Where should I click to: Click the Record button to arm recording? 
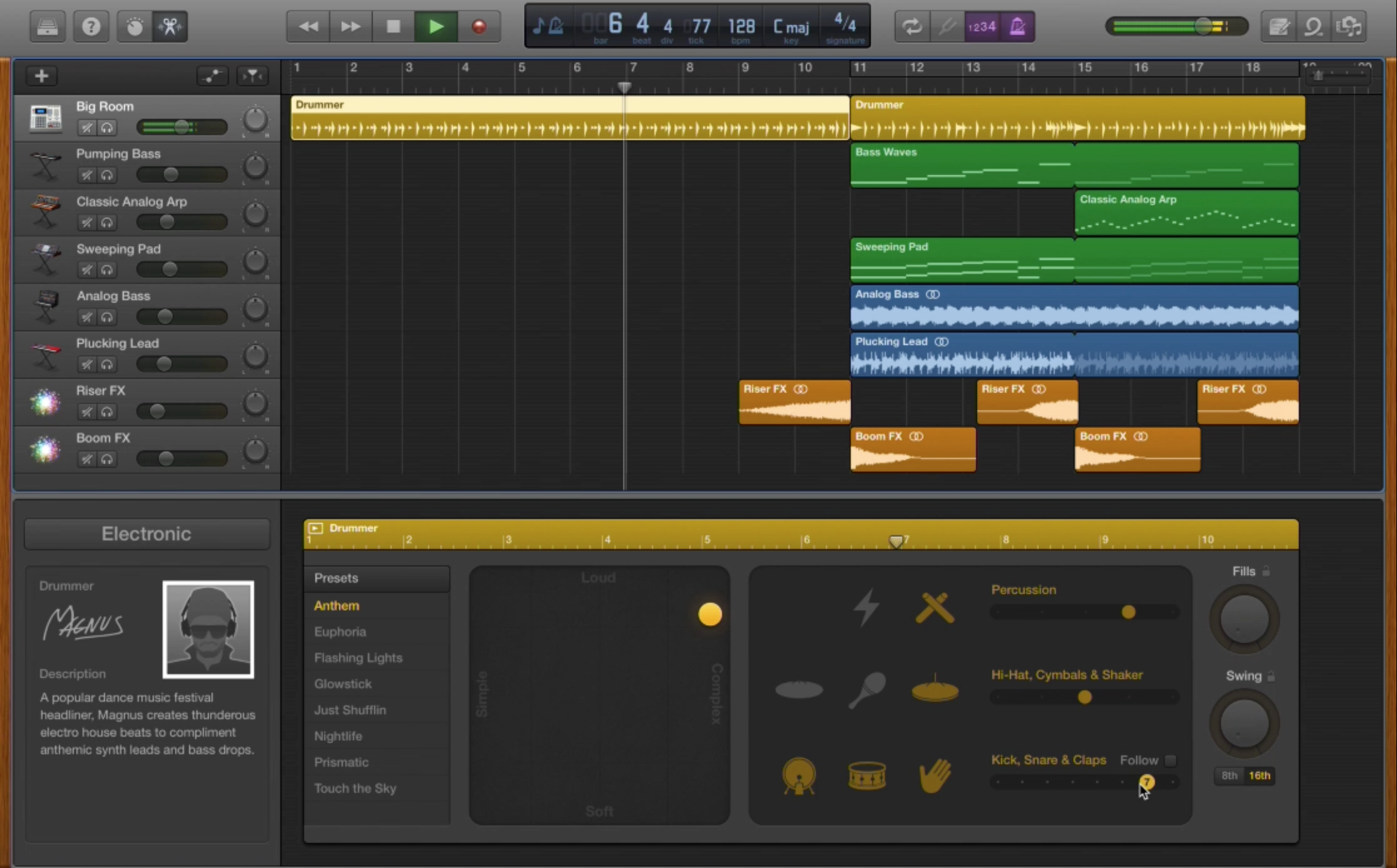(480, 27)
